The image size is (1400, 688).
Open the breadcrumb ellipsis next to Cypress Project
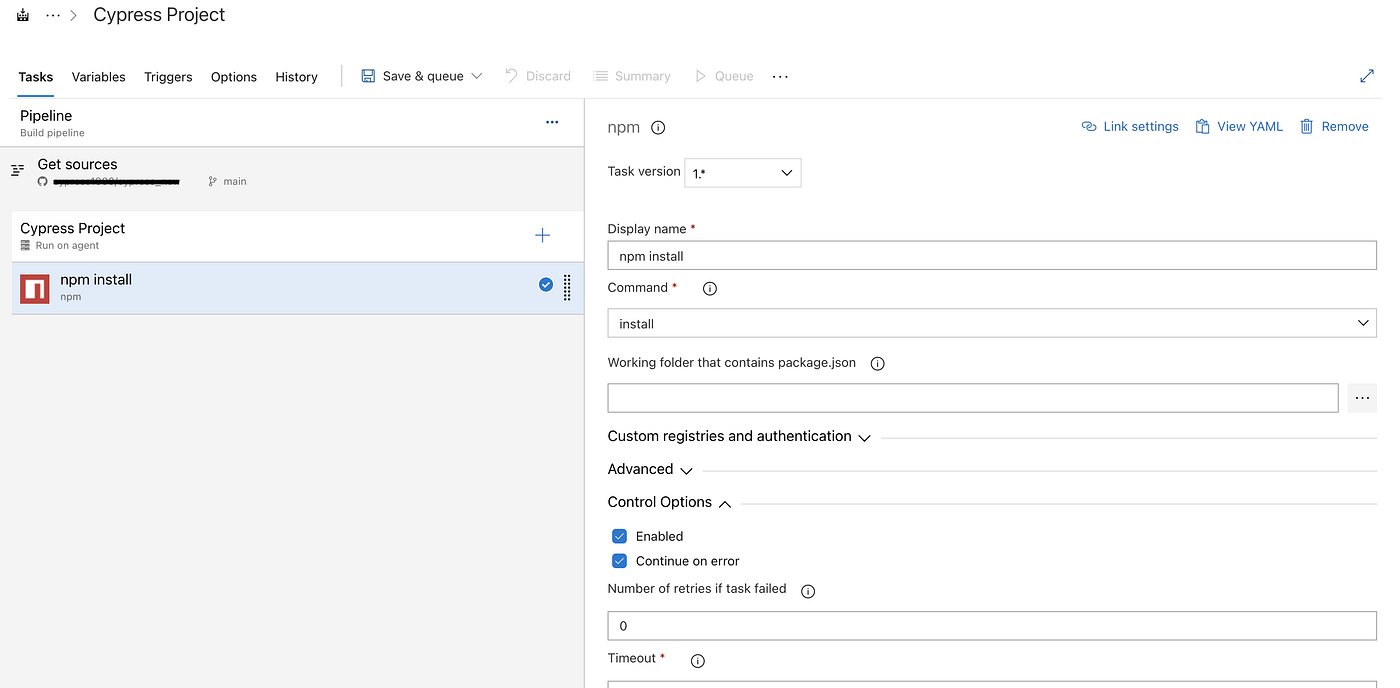click(x=53, y=16)
